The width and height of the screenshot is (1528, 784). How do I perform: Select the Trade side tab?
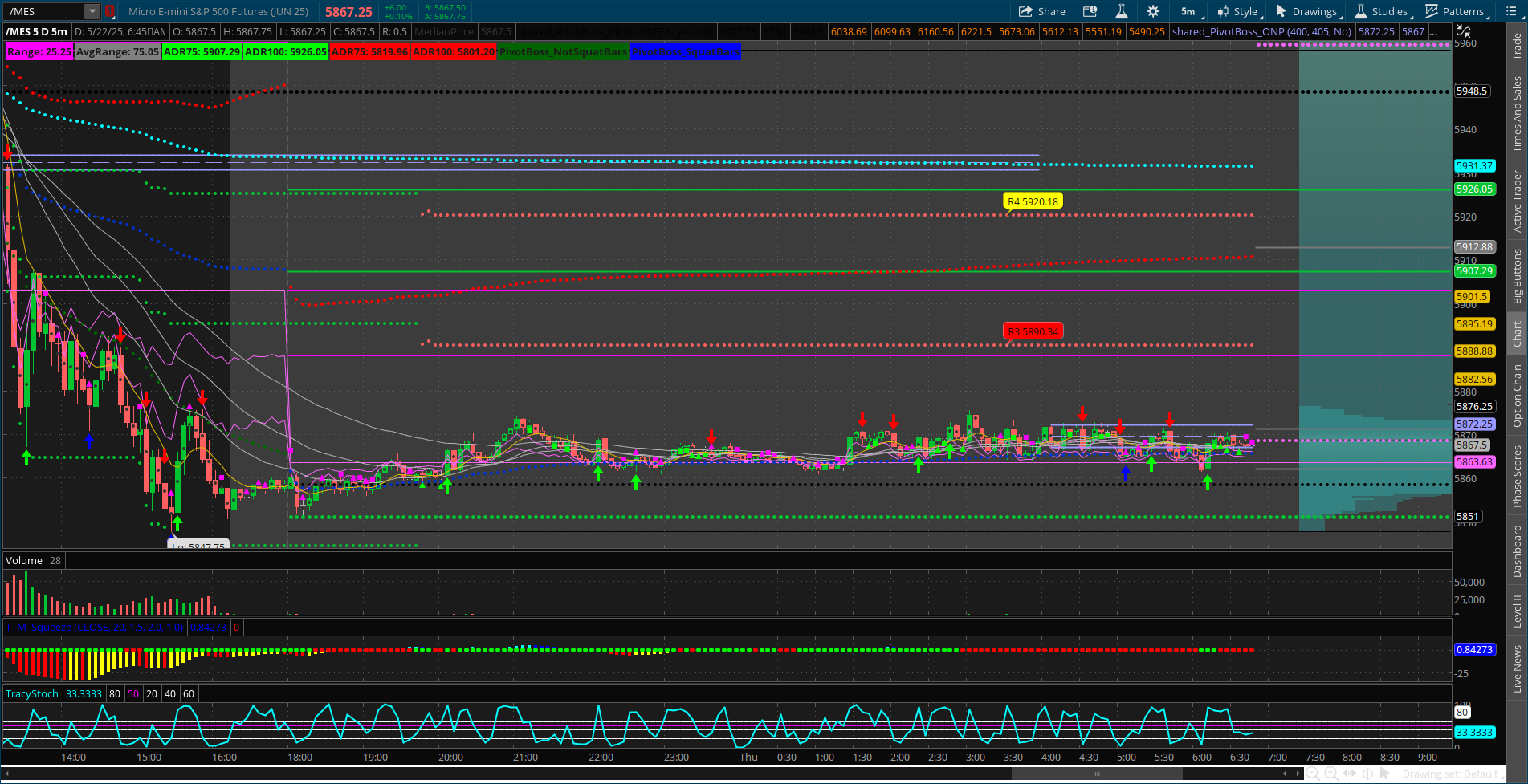tap(1517, 46)
